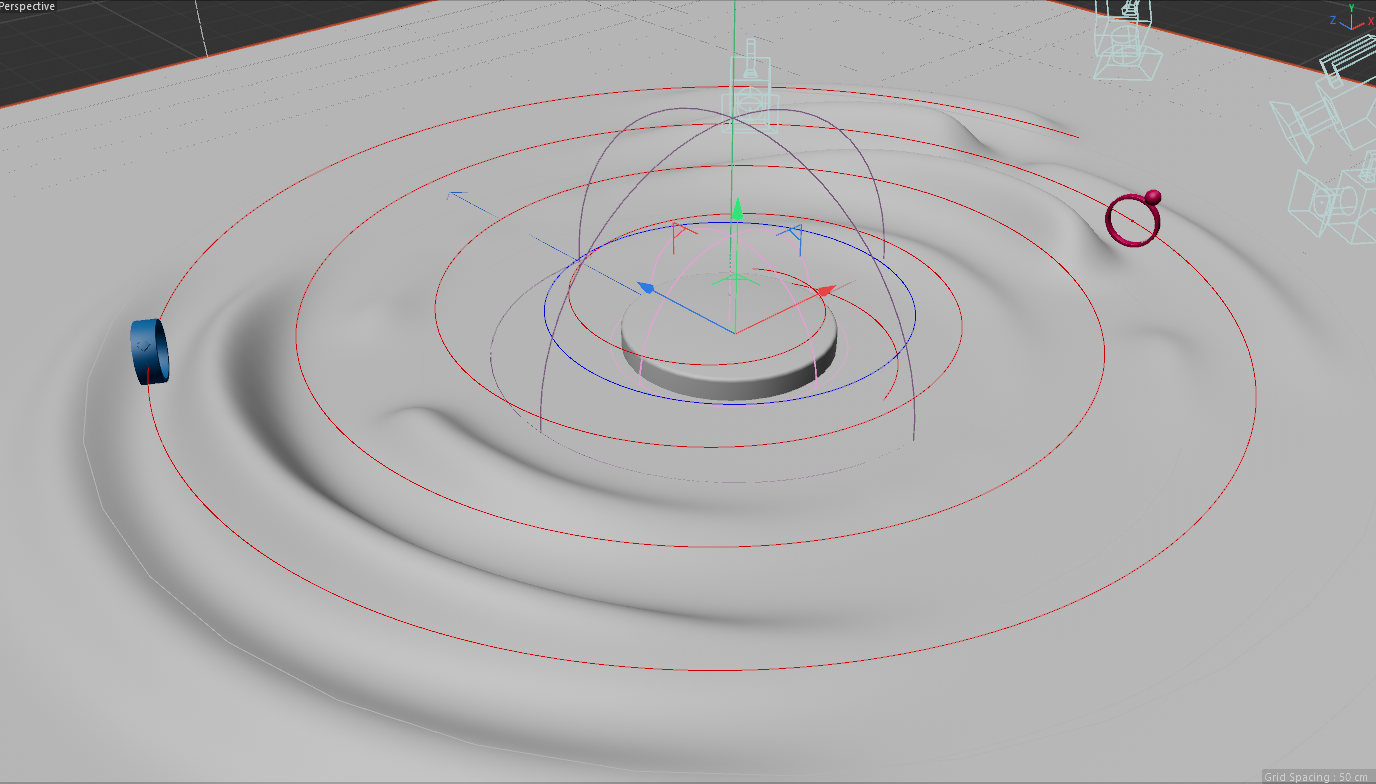
Task: Click the outer red spiral spline
Action: coord(700,668)
